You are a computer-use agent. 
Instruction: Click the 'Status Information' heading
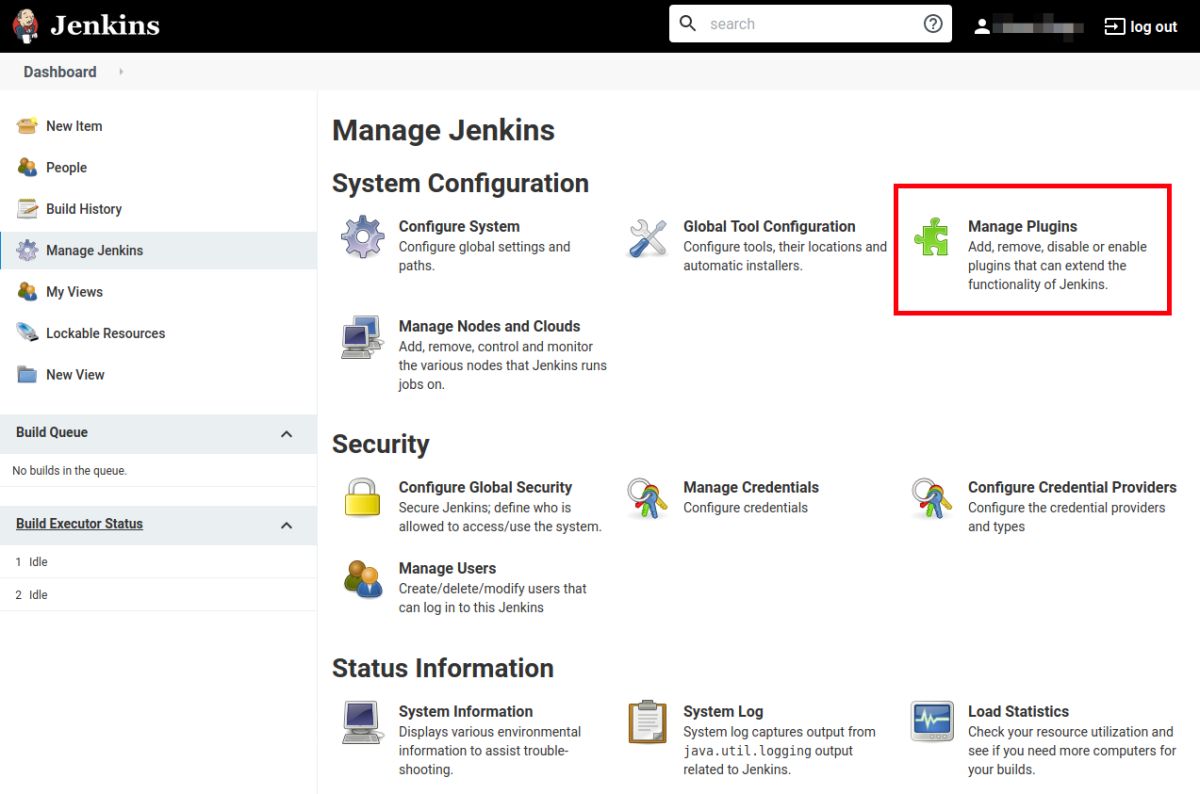coord(443,668)
